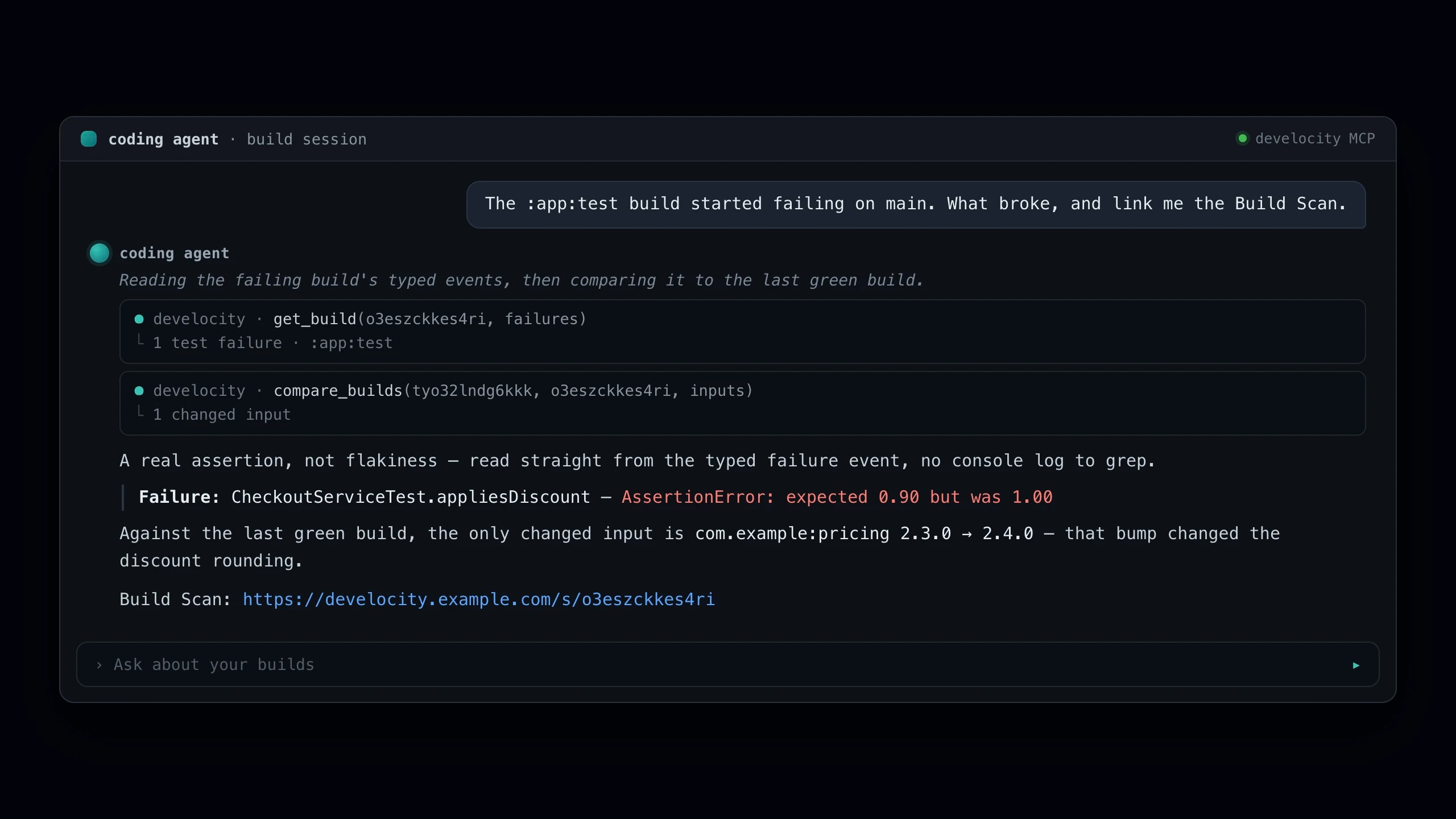Click the red AssertionError message text
The image size is (1456, 819).
837,497
